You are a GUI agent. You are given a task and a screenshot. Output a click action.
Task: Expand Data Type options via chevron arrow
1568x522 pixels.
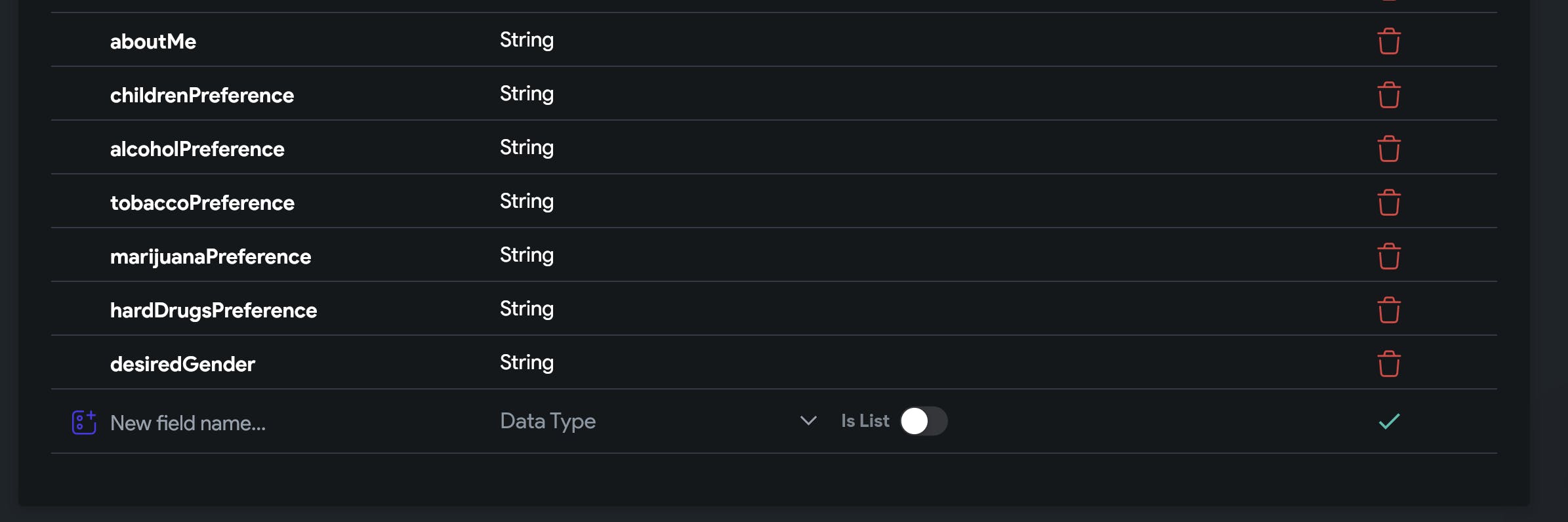click(x=808, y=421)
